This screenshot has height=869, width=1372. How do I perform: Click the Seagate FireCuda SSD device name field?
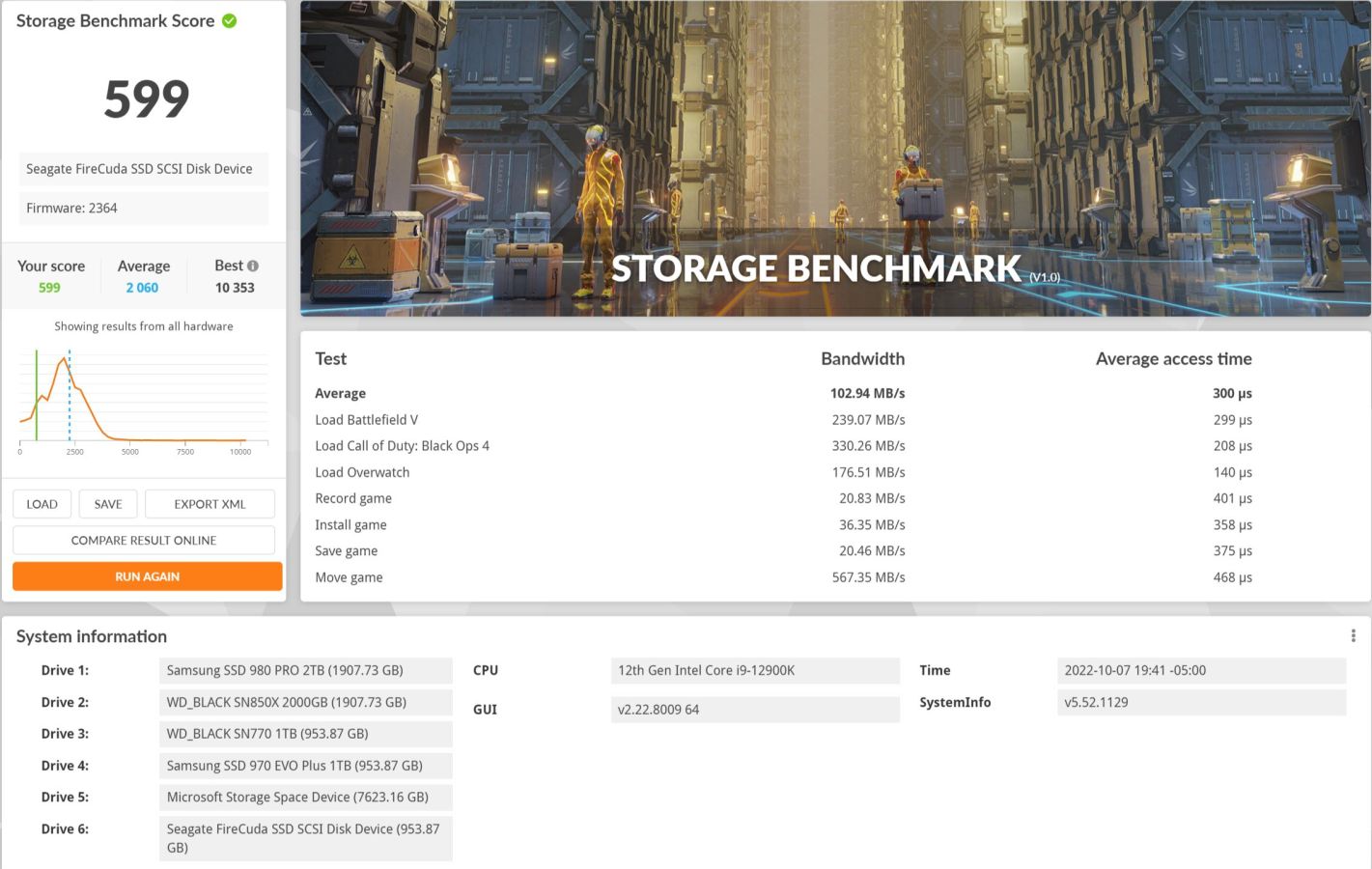144,169
